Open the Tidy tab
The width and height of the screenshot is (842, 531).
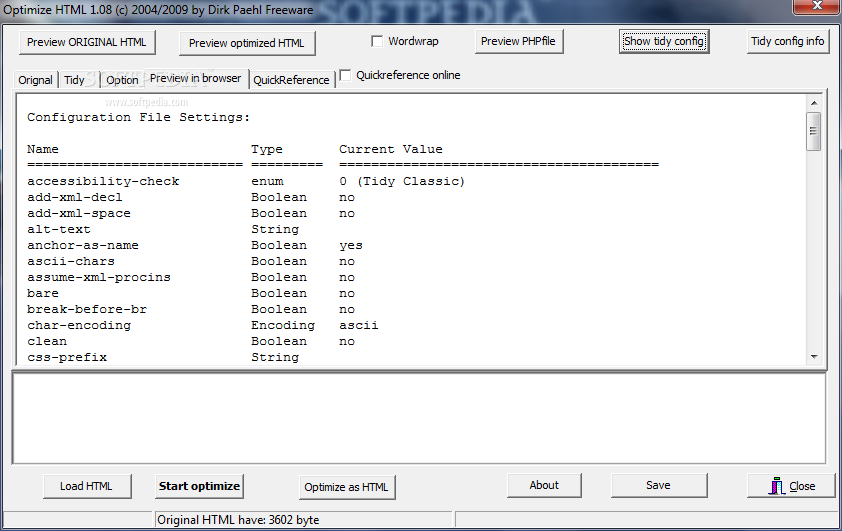(x=74, y=80)
